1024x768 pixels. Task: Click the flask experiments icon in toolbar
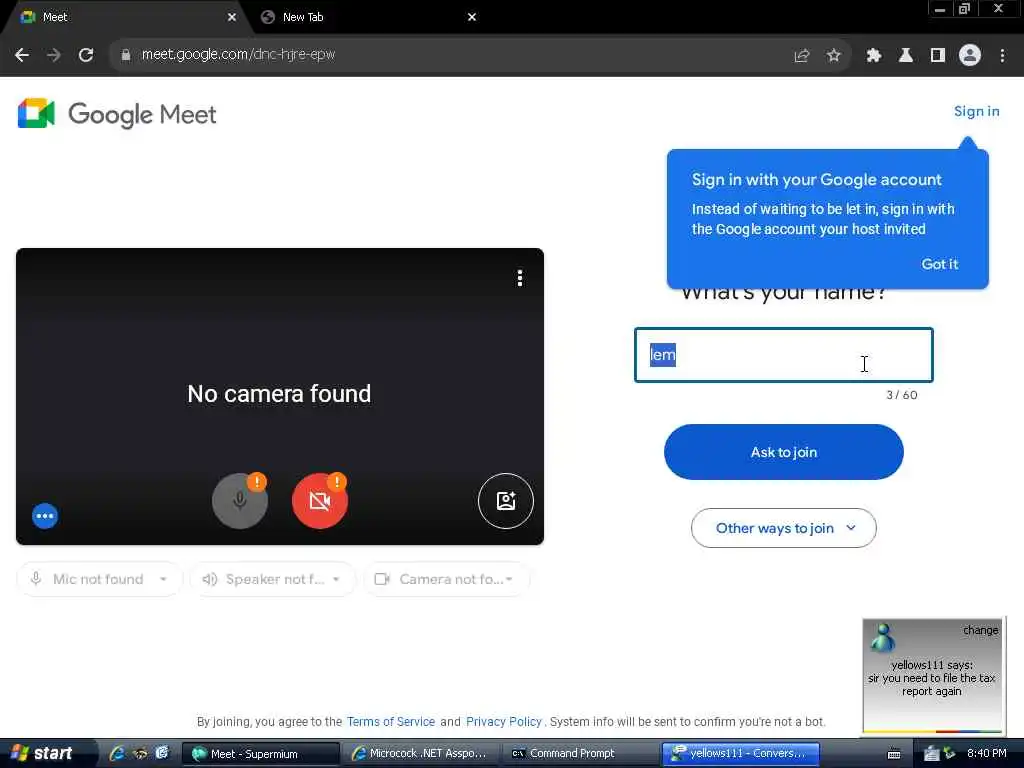coord(906,56)
